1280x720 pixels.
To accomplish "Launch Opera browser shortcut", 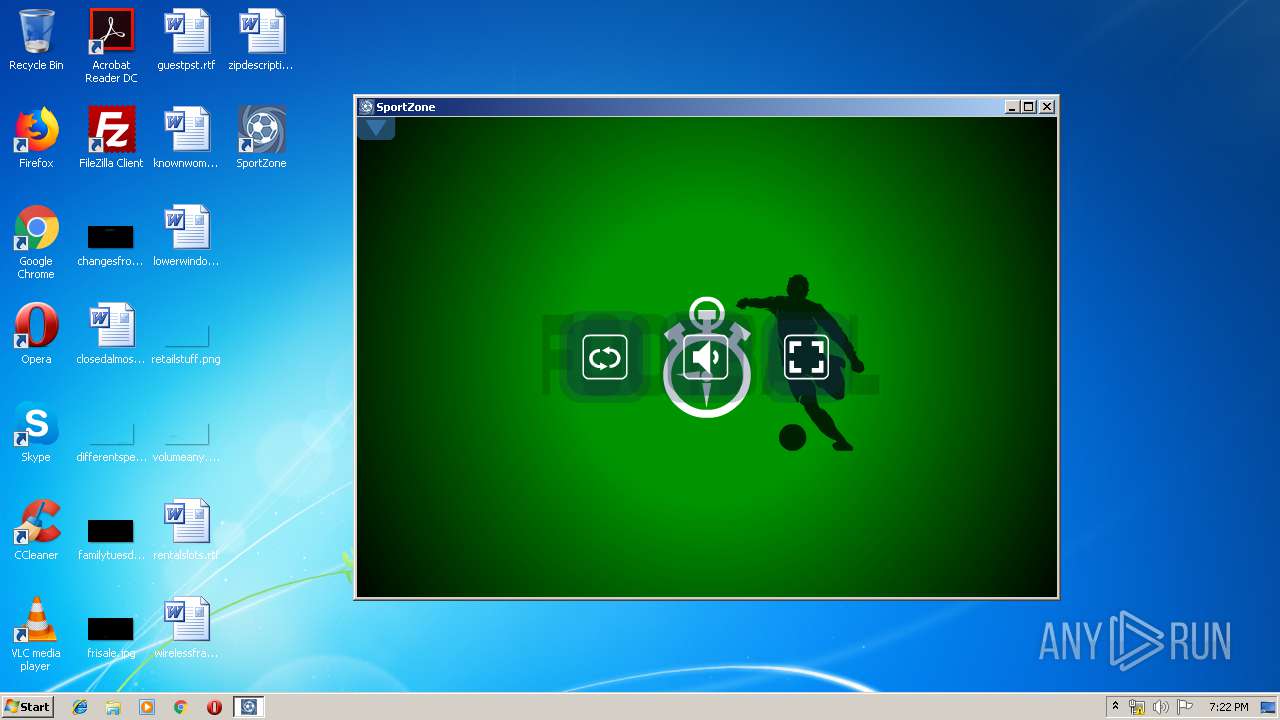I will pyautogui.click(x=36, y=334).
